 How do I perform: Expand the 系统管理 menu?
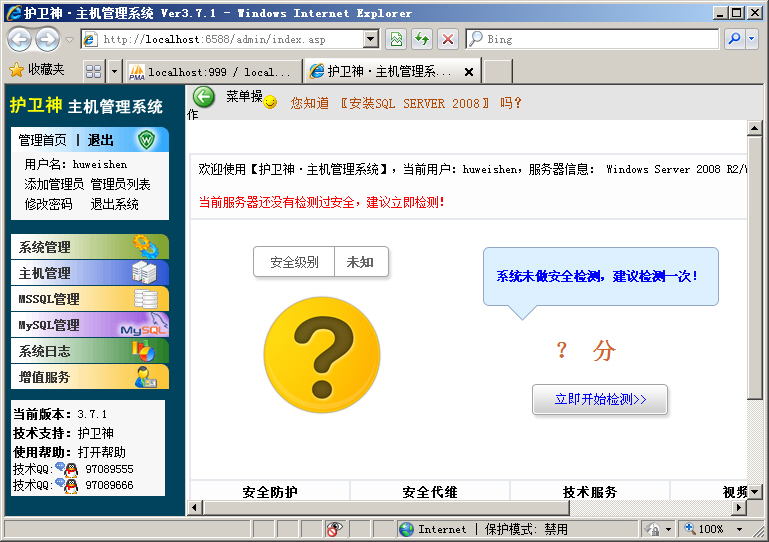point(90,247)
